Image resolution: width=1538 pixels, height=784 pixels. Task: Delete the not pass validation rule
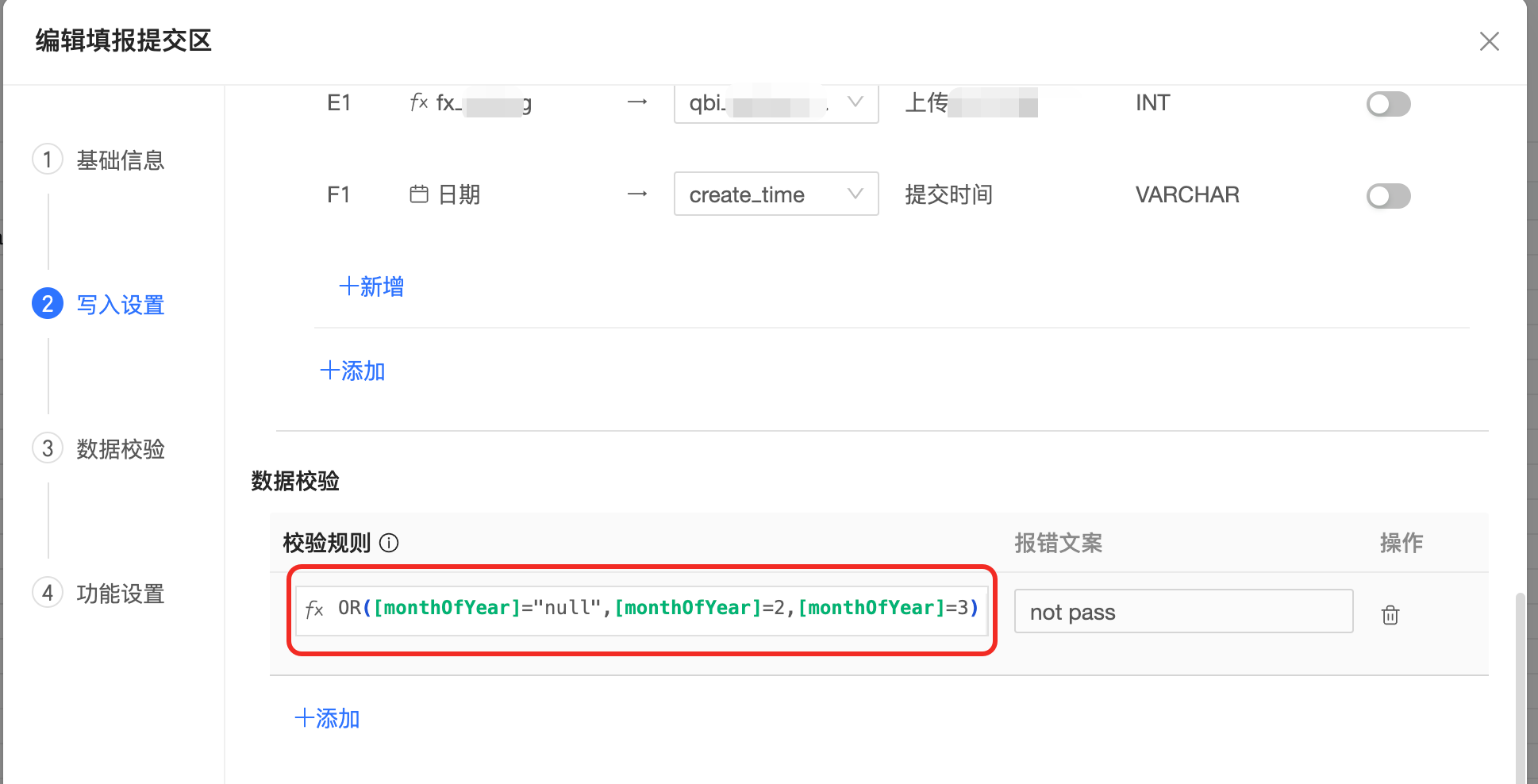click(x=1390, y=615)
